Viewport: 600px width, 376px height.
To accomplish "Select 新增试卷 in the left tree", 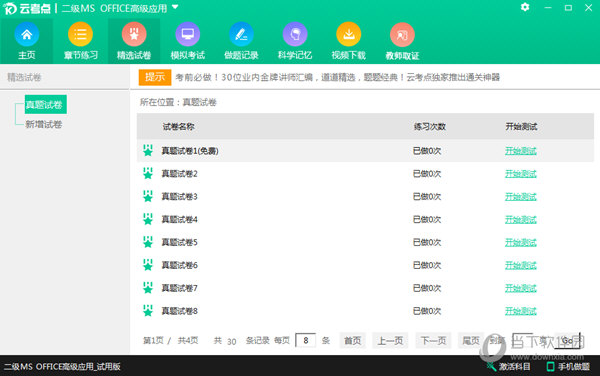I will (x=44, y=124).
